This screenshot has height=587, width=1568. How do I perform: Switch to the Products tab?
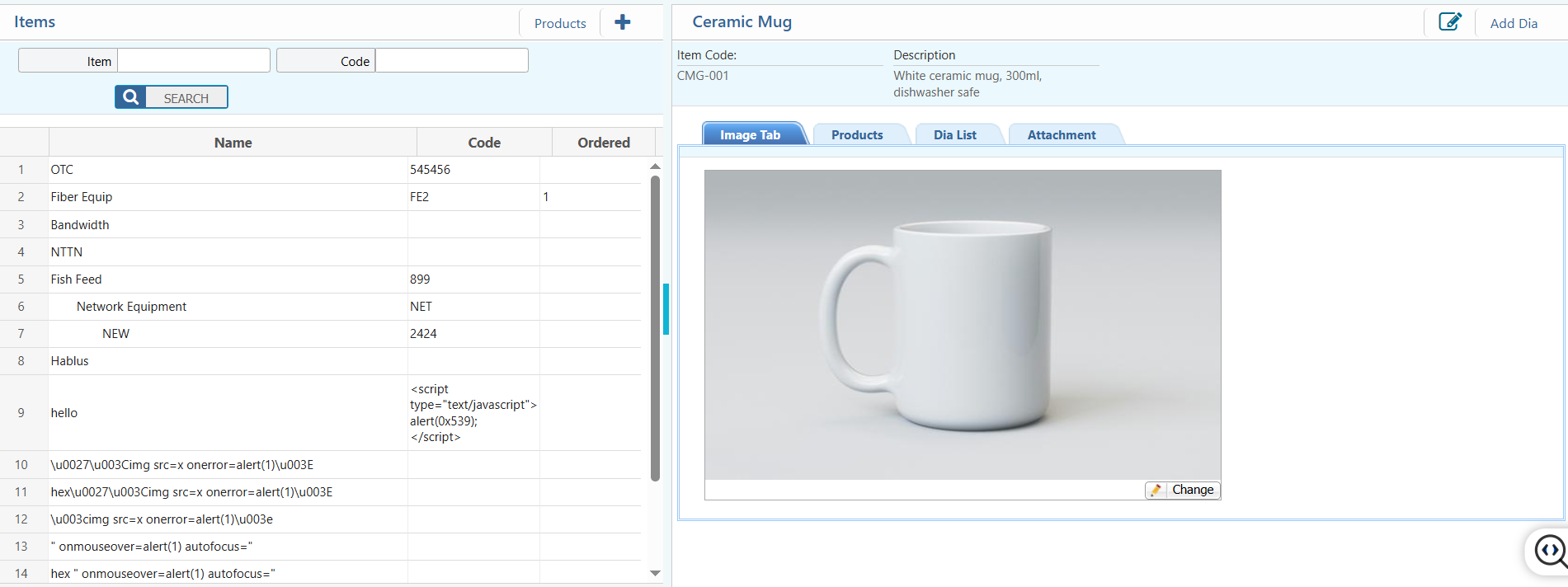coord(856,134)
